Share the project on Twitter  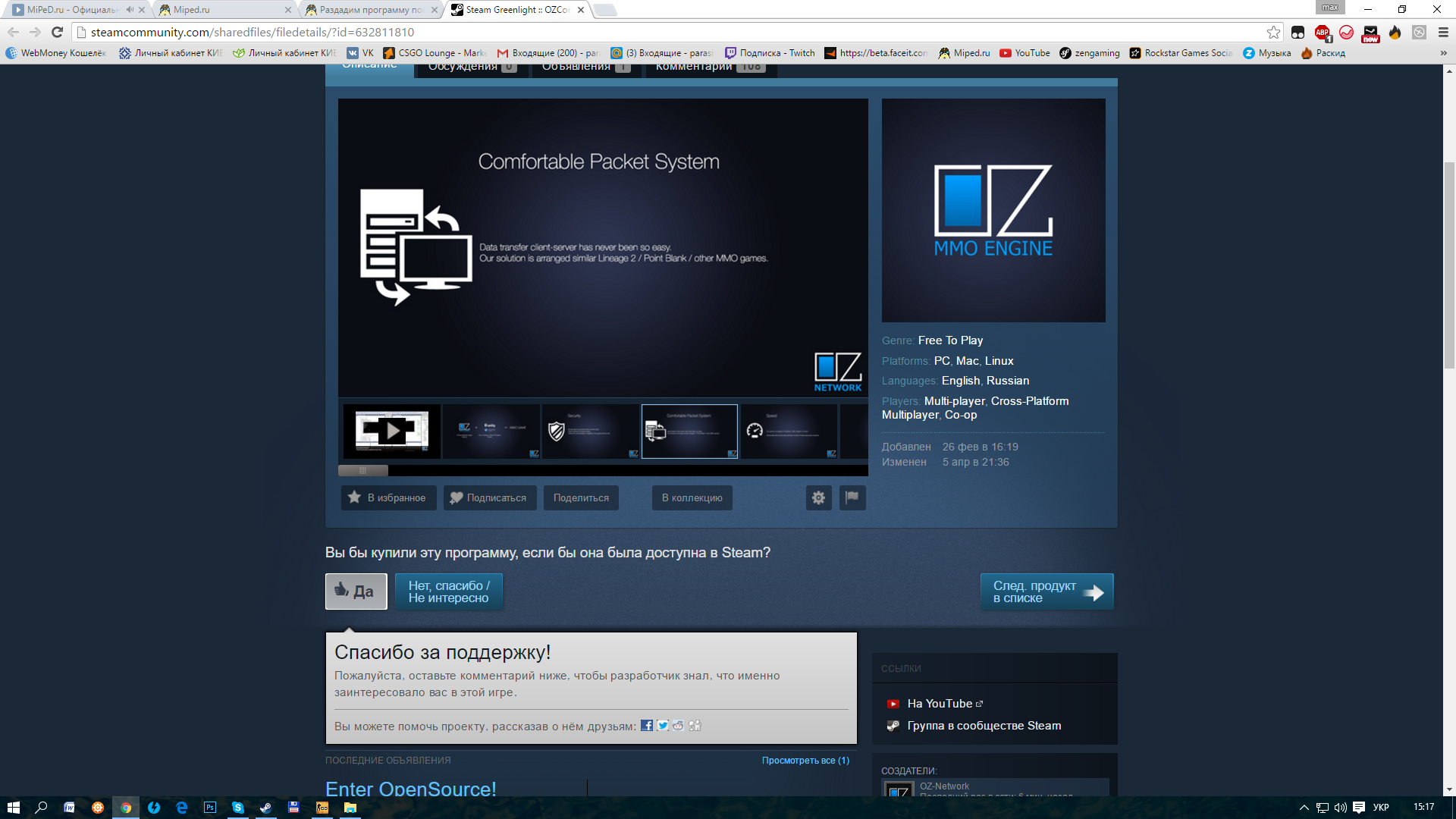point(663,726)
